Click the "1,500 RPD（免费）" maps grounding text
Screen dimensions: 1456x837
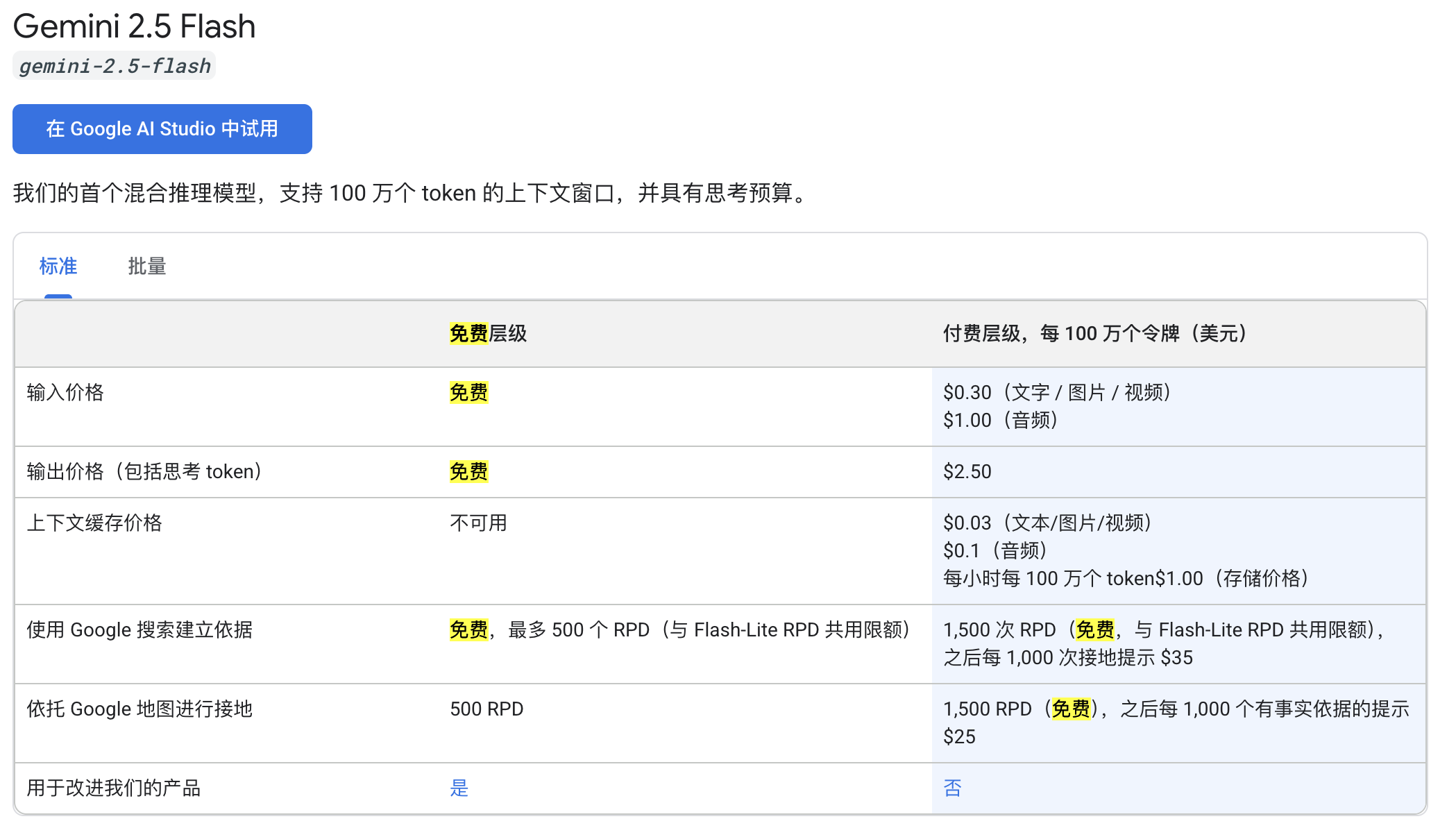(x=1022, y=709)
